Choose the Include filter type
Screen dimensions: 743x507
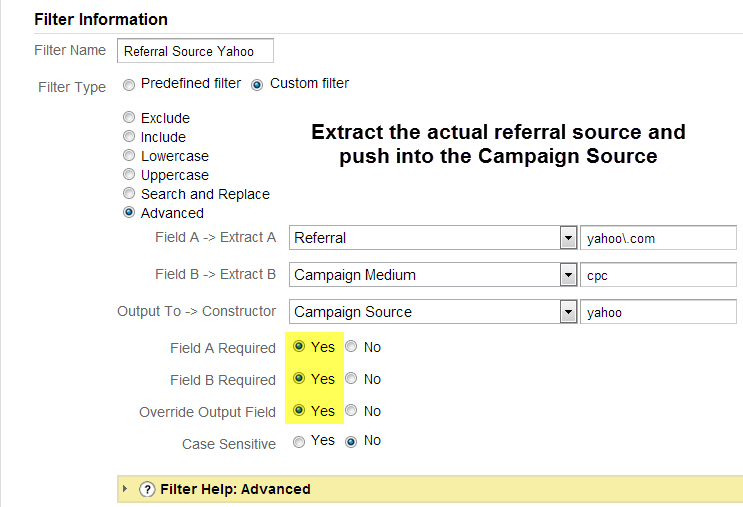click(129, 136)
